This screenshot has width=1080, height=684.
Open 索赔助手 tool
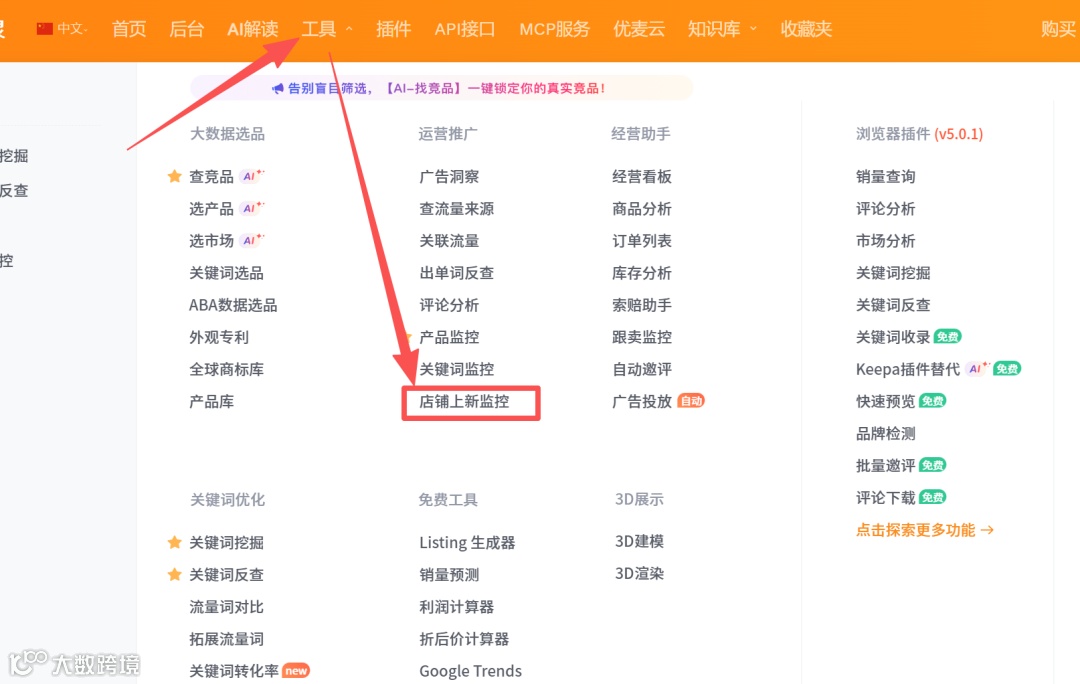click(x=642, y=305)
